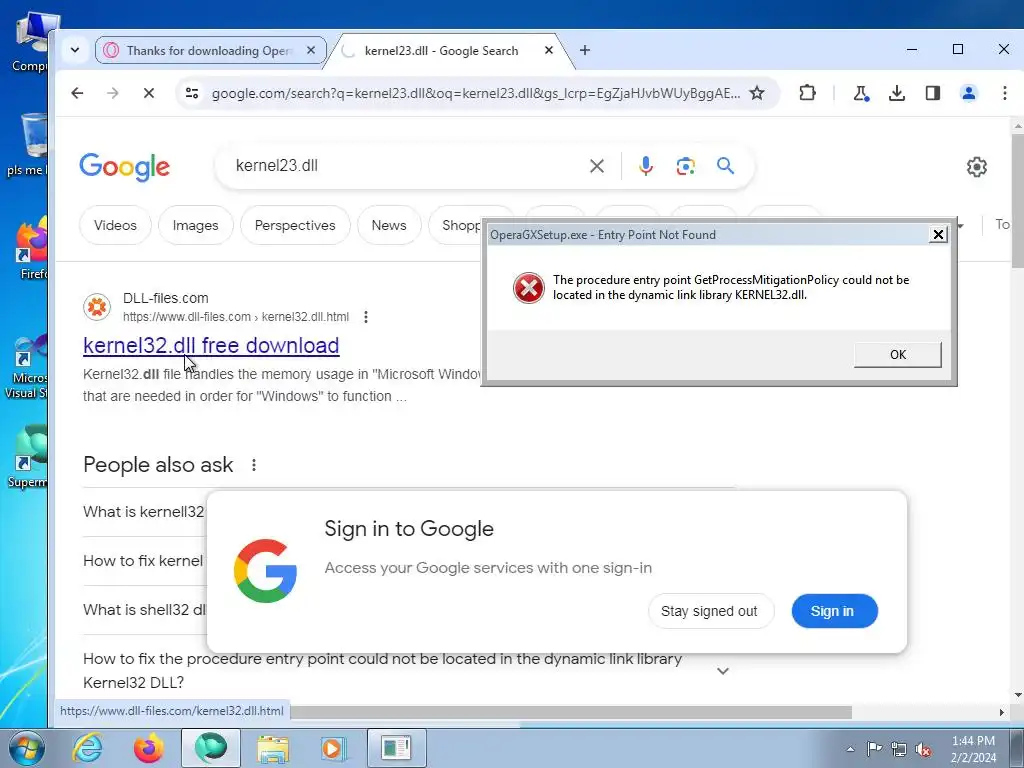The image size is (1024, 768).
Task: Go back with the browser back arrow
Action: point(77,93)
